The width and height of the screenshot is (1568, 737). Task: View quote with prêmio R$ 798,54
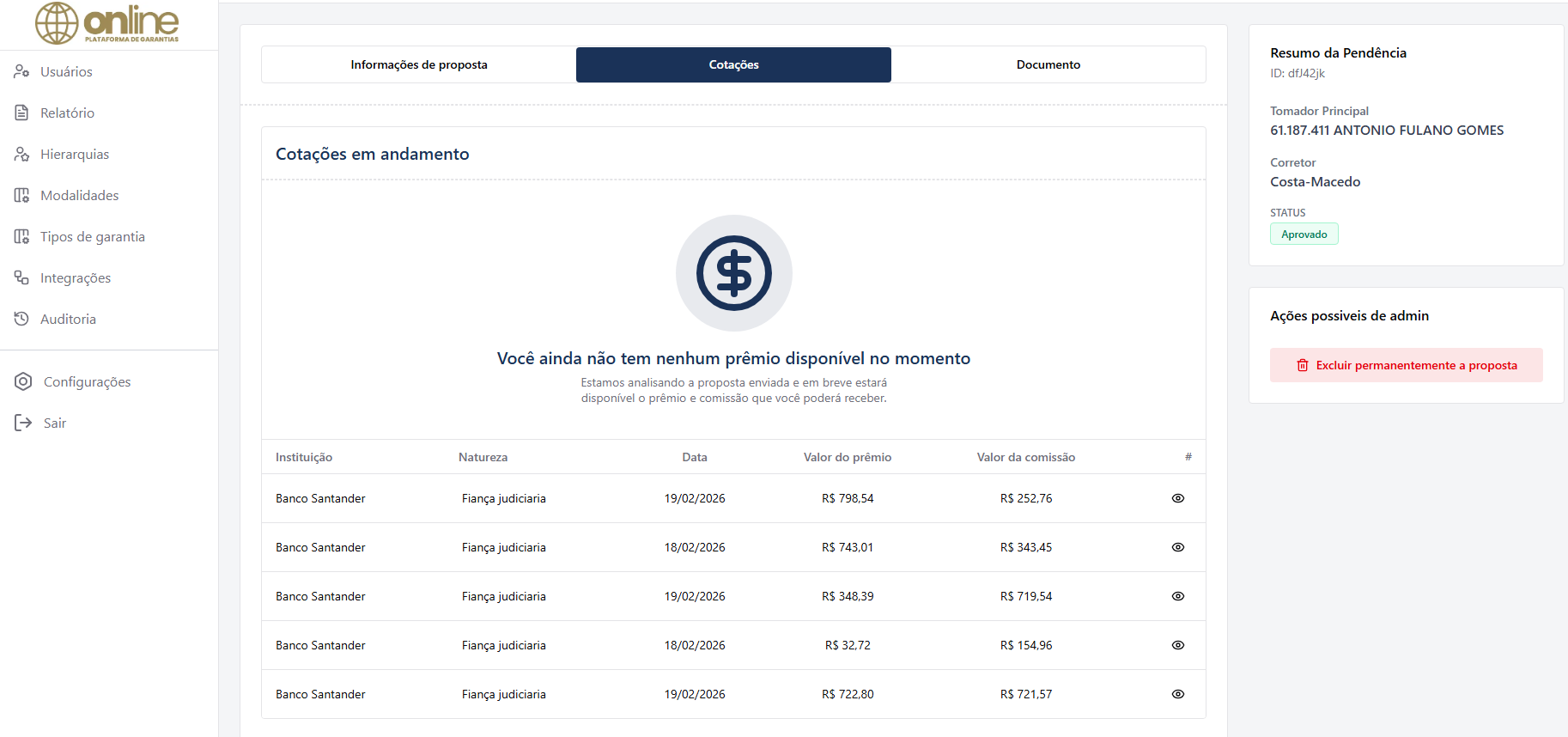coord(1177,498)
